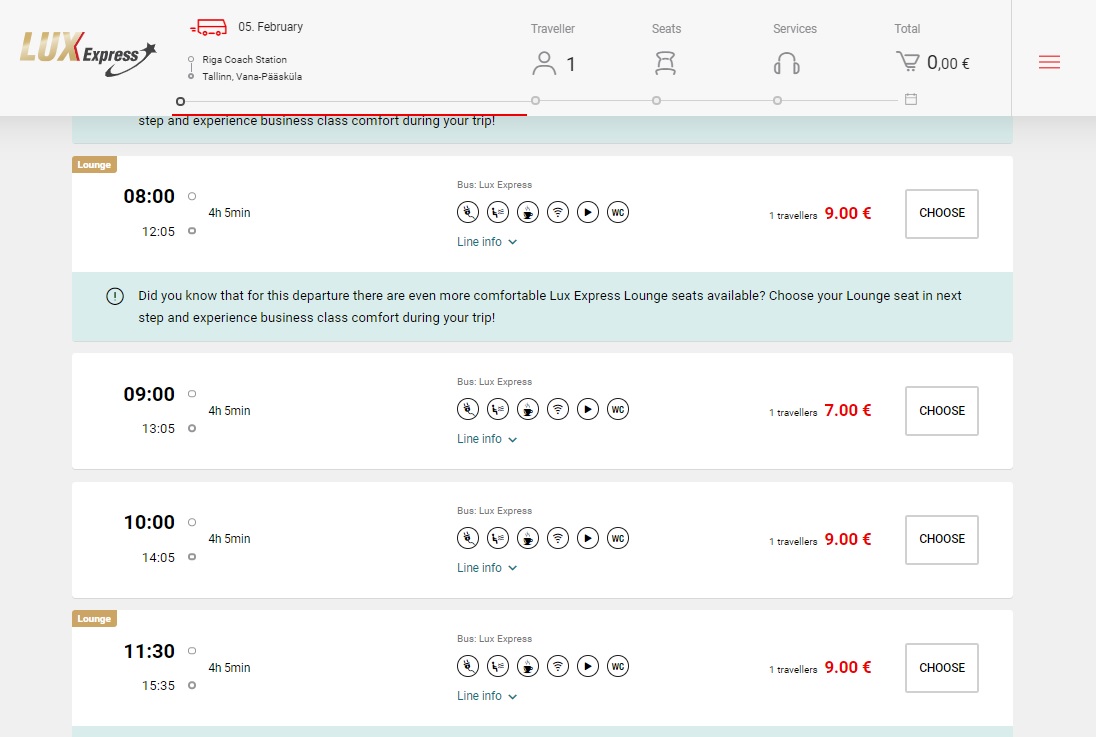Expand Line info for 09:00 departure
Image resolution: width=1096 pixels, height=737 pixels.
click(487, 439)
